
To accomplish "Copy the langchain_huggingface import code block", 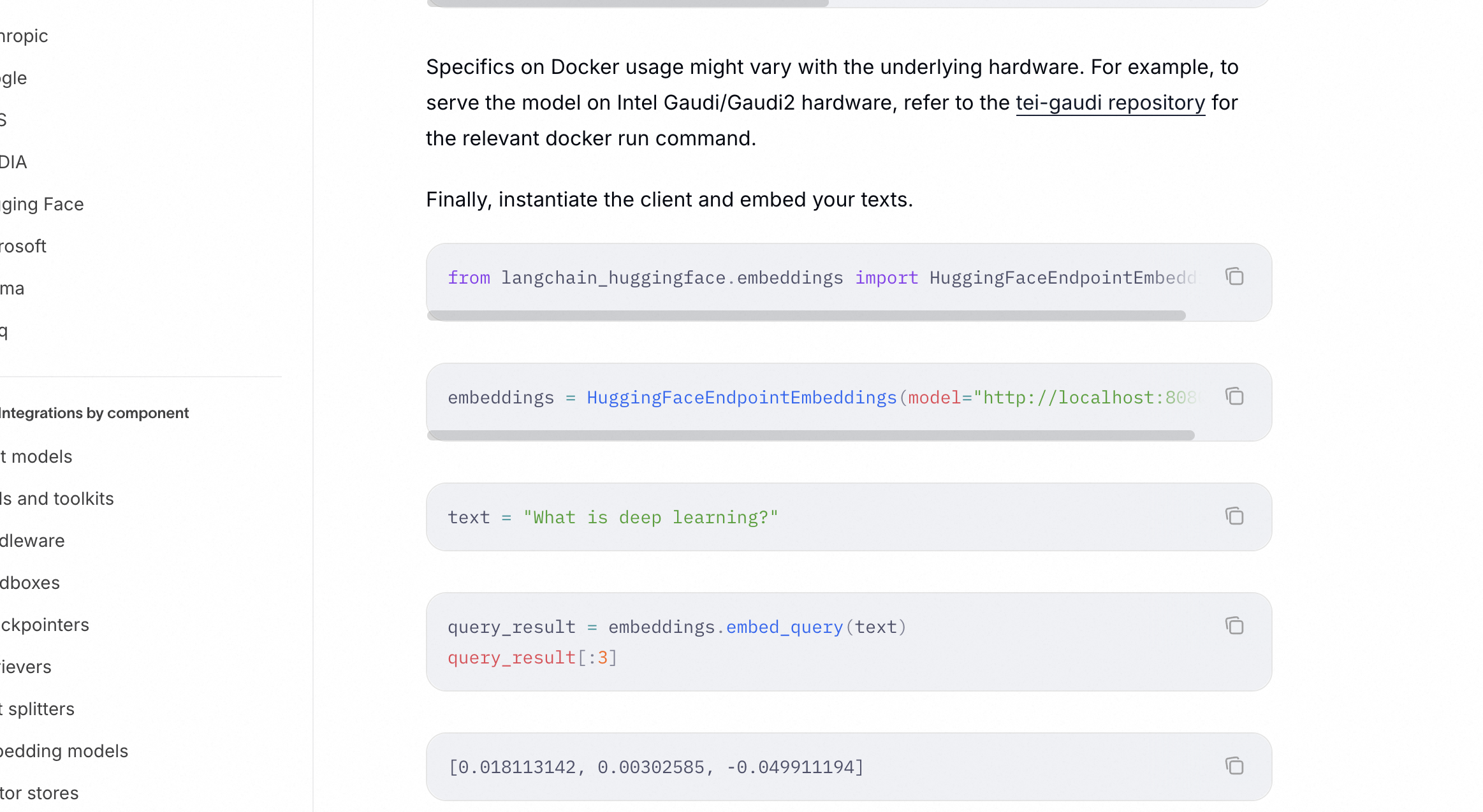I will (x=1234, y=277).
